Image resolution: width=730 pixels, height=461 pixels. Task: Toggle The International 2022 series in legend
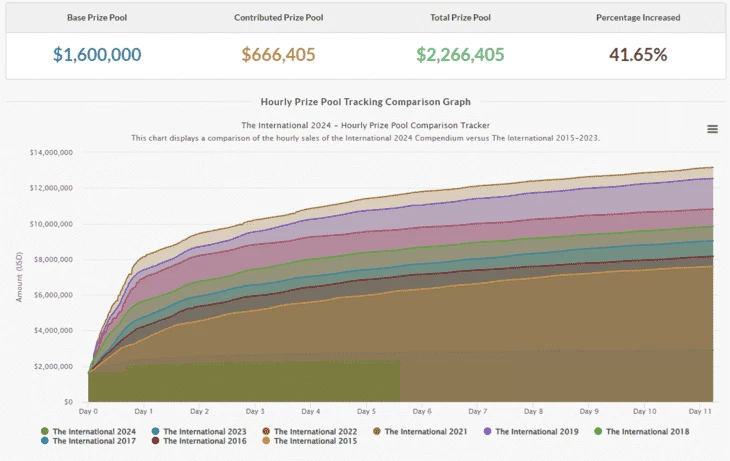310,431
